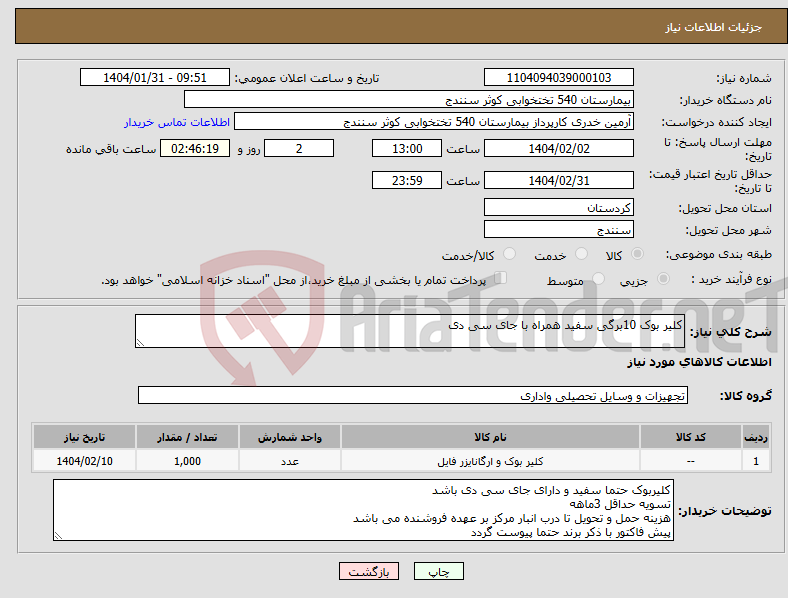The image size is (788, 598).
Task: Select the کالا/خدمت radio button
Action: 510,254
